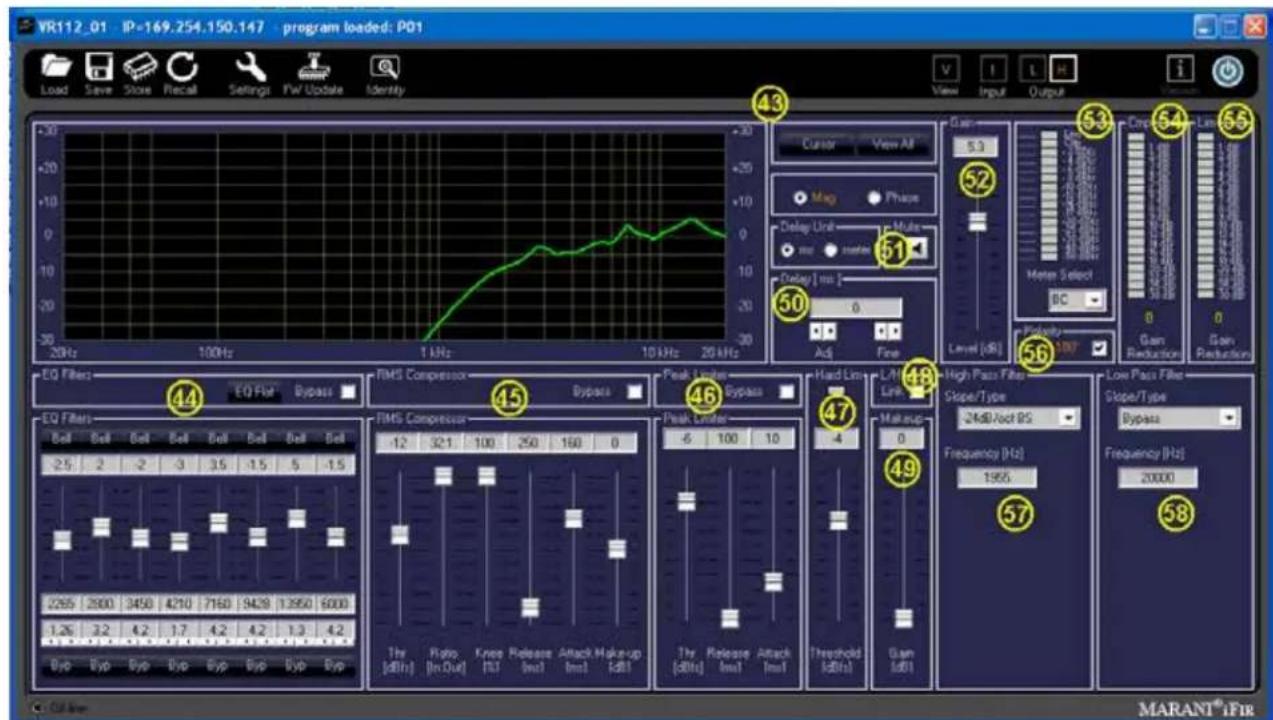The height and width of the screenshot is (720, 1273).
Task: Click the compressor Thr slider handle
Action: pos(399,534)
